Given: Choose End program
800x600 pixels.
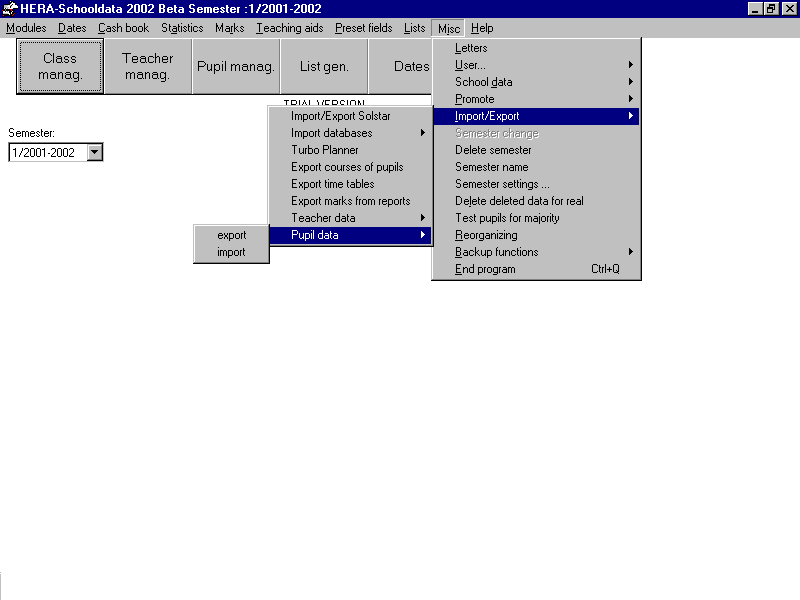Looking at the screenshot, I should pos(536,269).
